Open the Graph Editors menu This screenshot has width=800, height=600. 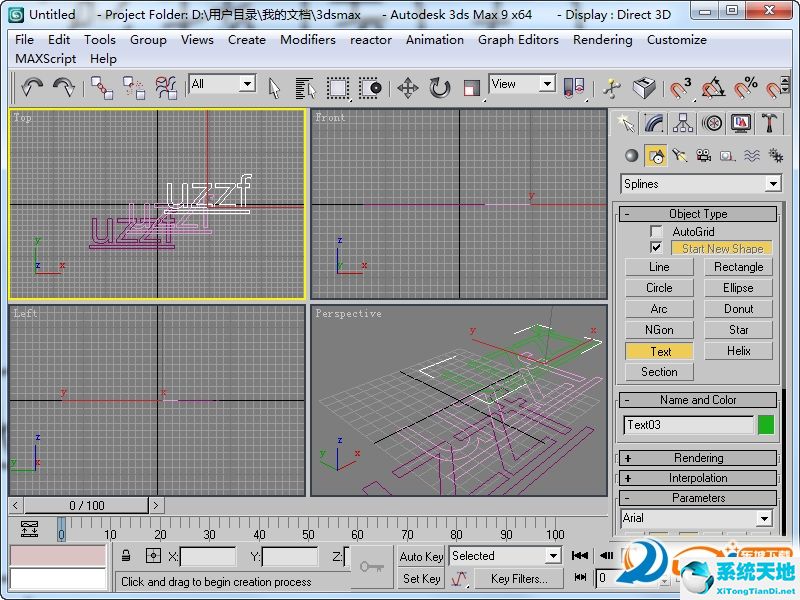coord(518,40)
